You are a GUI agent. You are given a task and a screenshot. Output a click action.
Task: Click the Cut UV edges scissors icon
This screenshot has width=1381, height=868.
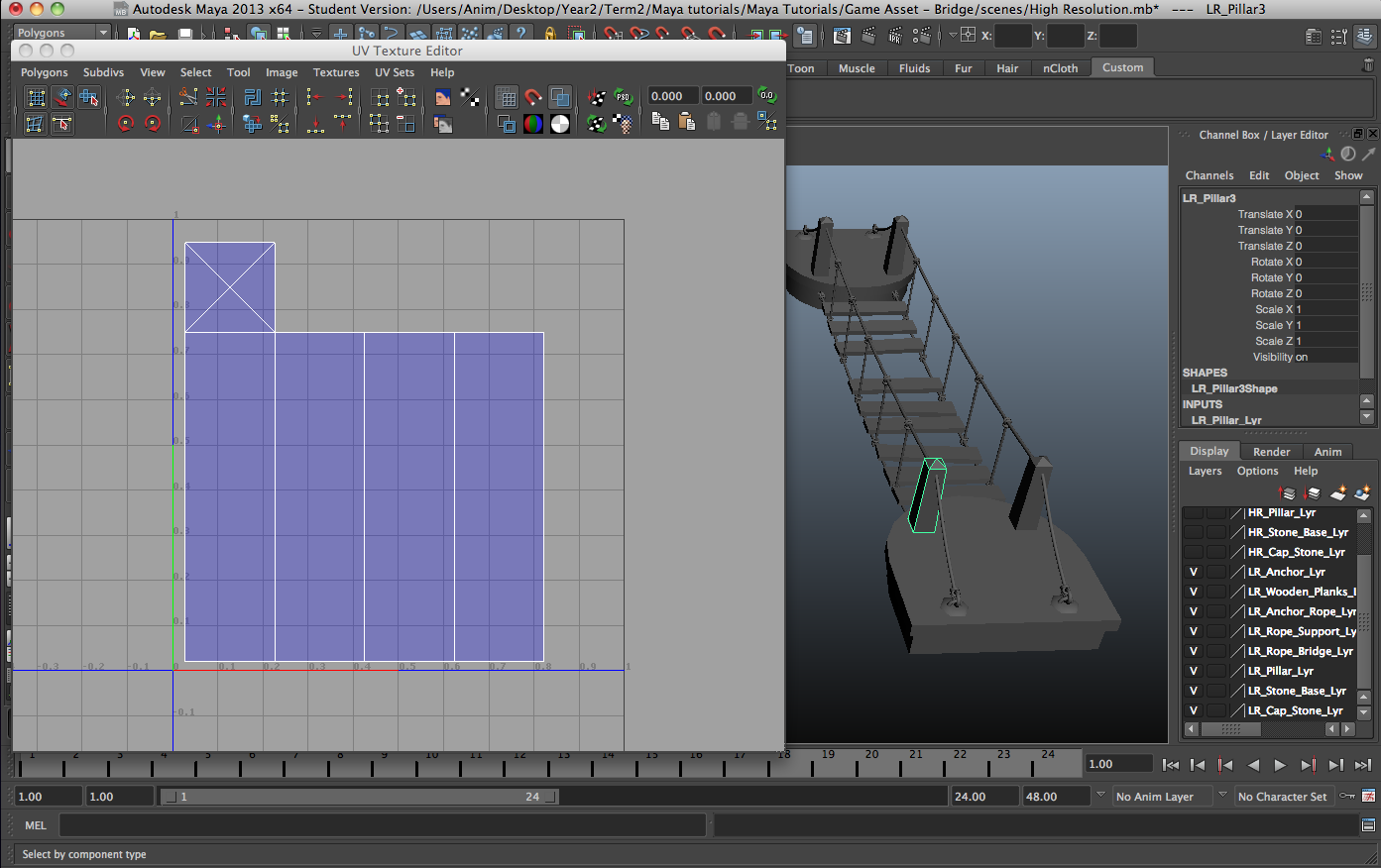(x=188, y=97)
